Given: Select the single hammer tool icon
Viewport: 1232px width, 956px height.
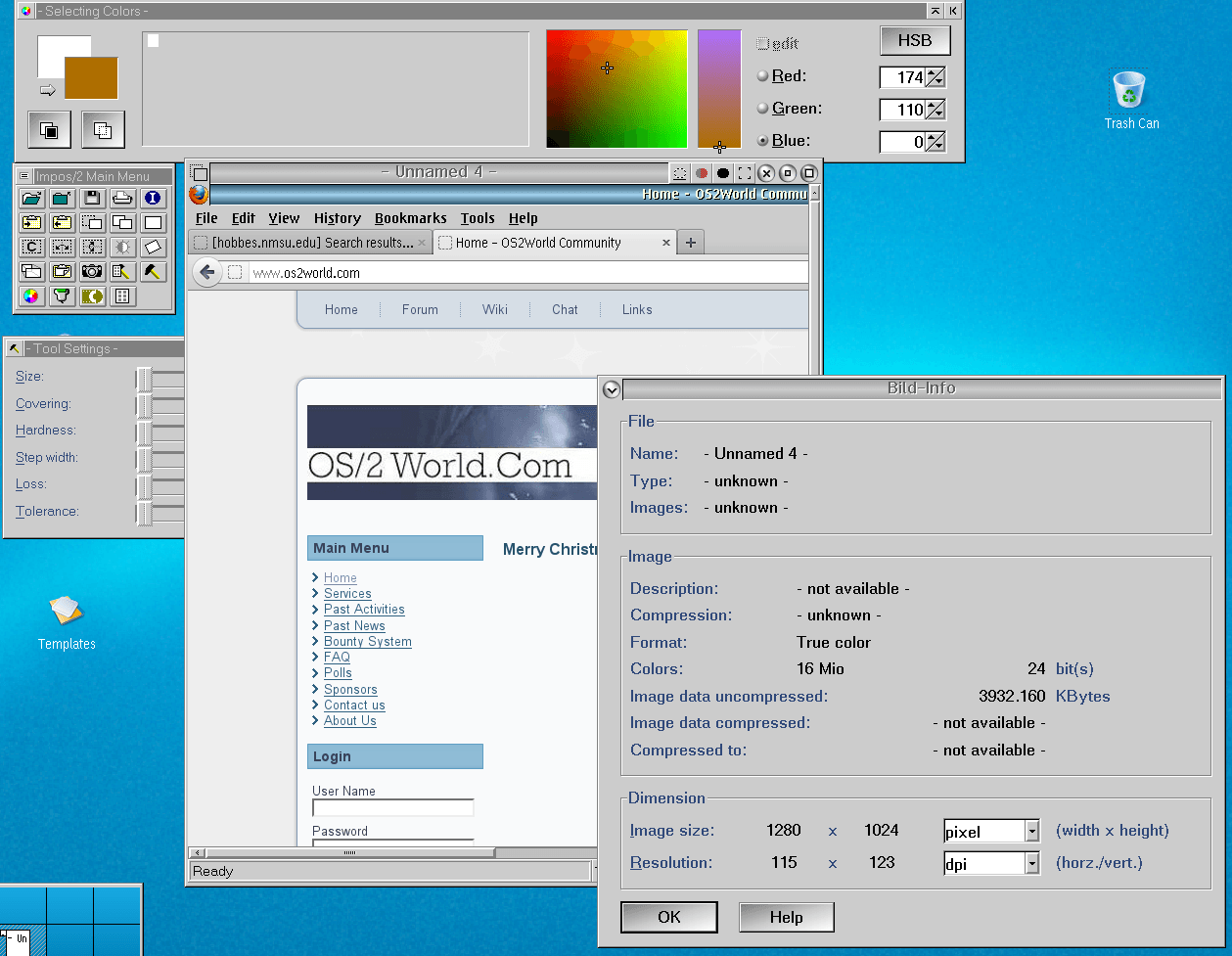Looking at the screenshot, I should tap(153, 271).
